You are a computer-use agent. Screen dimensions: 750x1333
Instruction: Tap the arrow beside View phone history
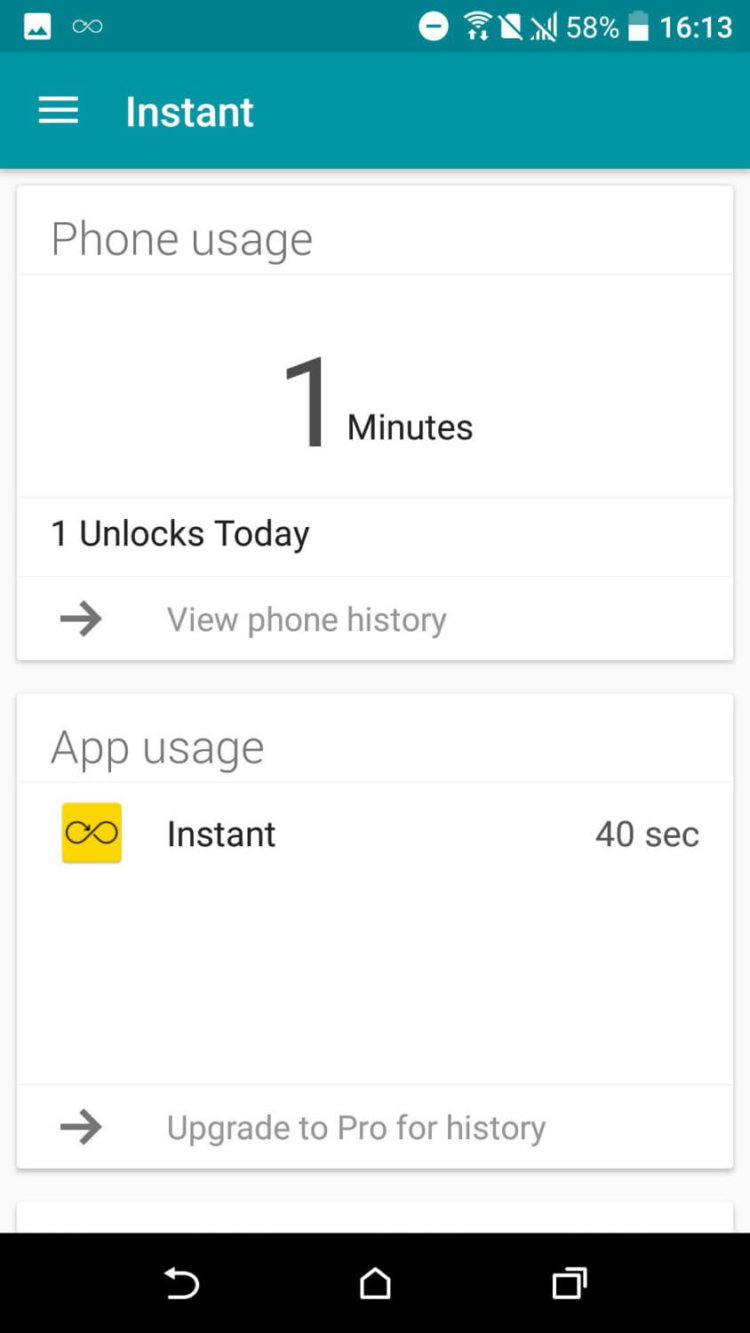[81, 619]
